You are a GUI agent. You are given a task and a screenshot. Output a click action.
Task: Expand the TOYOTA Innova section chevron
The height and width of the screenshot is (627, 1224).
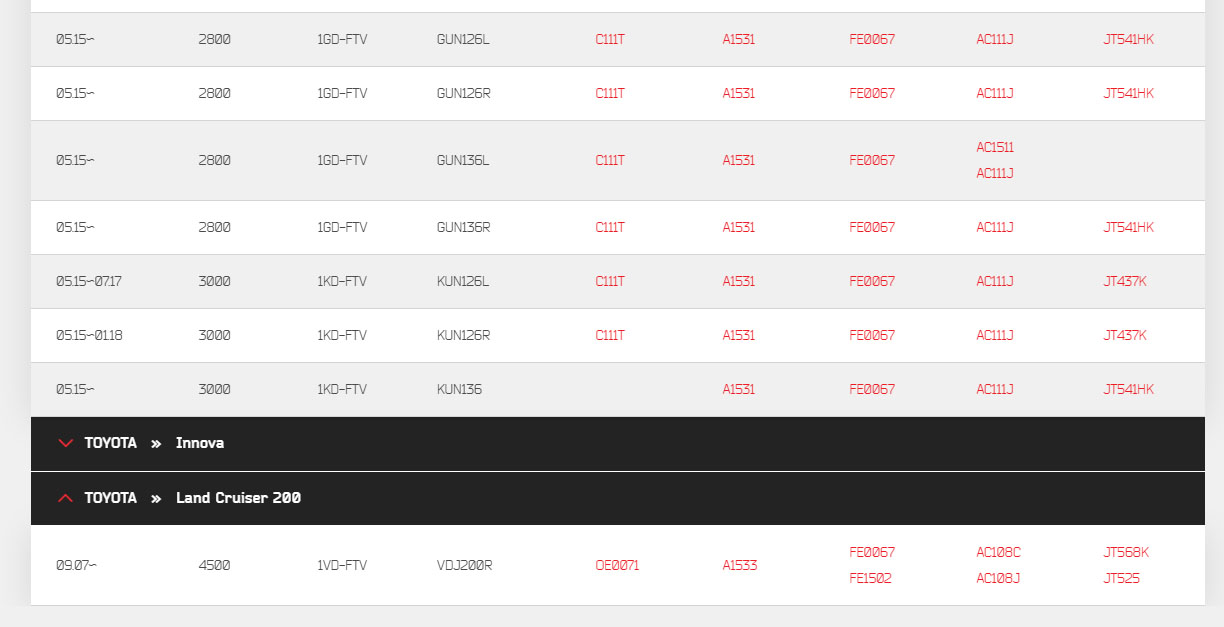pyautogui.click(x=66, y=443)
